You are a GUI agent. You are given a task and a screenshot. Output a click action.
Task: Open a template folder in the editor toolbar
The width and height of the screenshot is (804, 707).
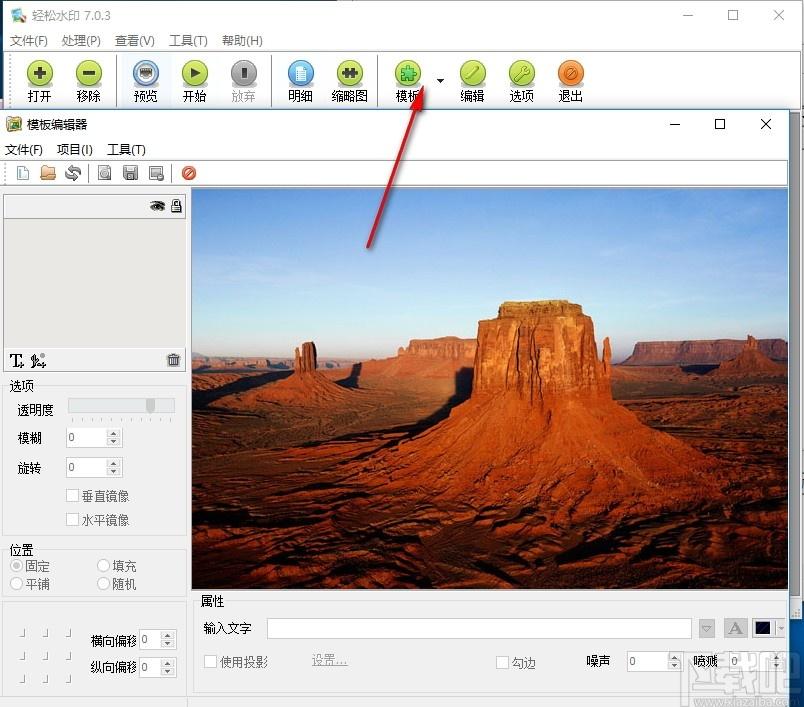48,173
